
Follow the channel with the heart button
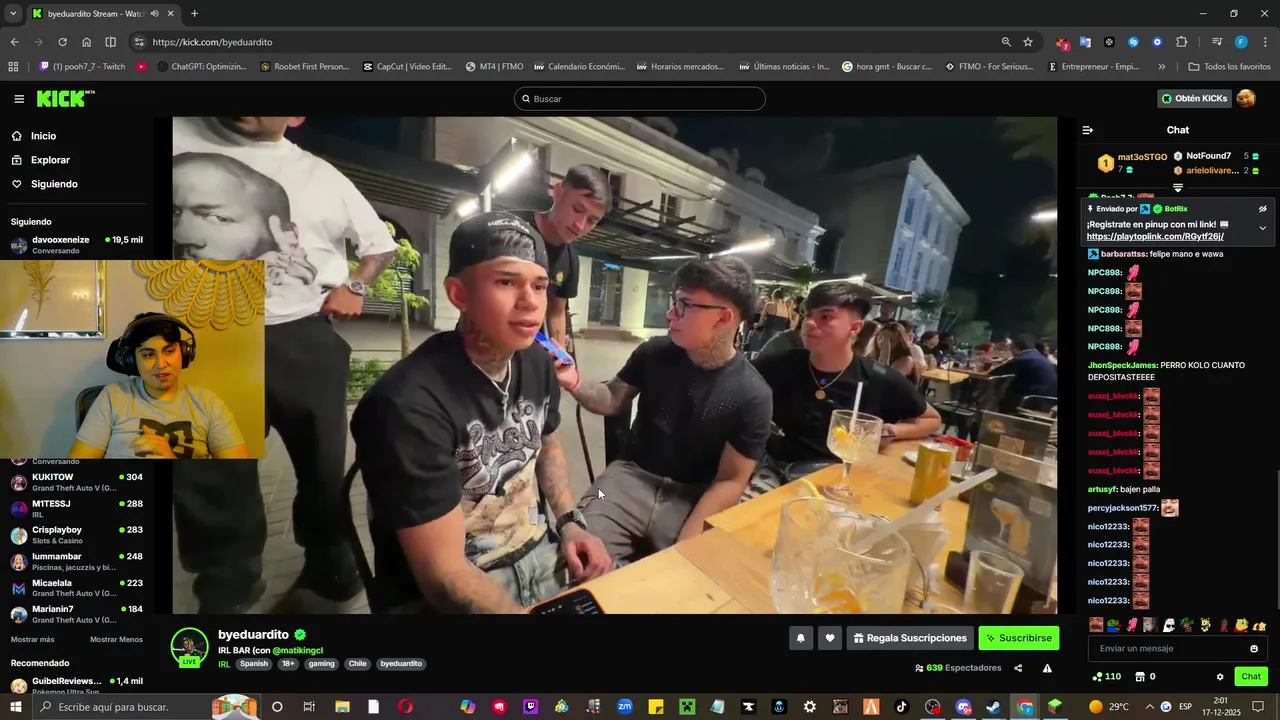click(x=829, y=638)
